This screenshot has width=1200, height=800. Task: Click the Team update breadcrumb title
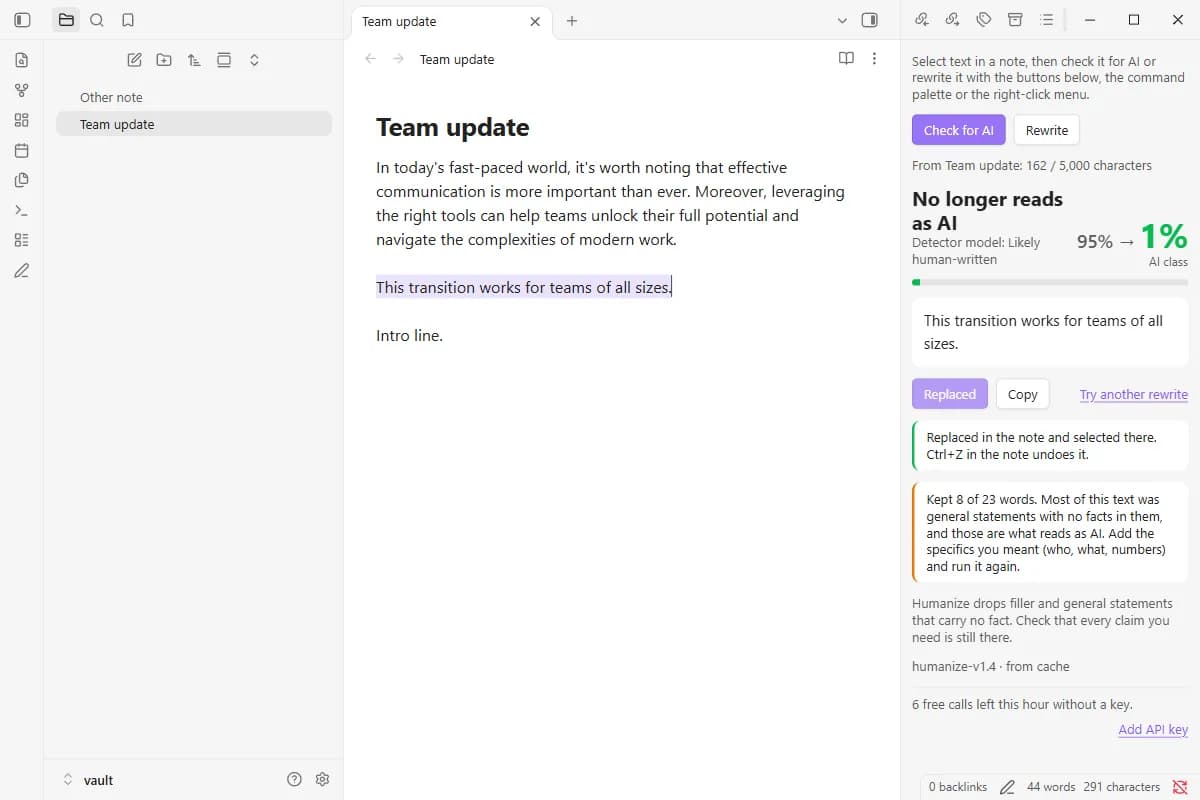tap(457, 59)
